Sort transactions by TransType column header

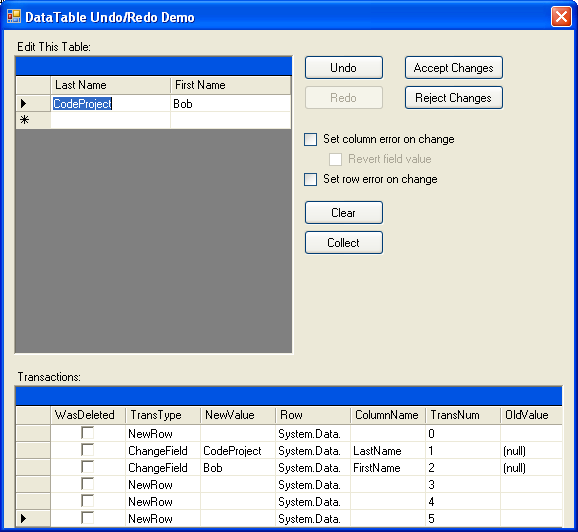(163, 415)
